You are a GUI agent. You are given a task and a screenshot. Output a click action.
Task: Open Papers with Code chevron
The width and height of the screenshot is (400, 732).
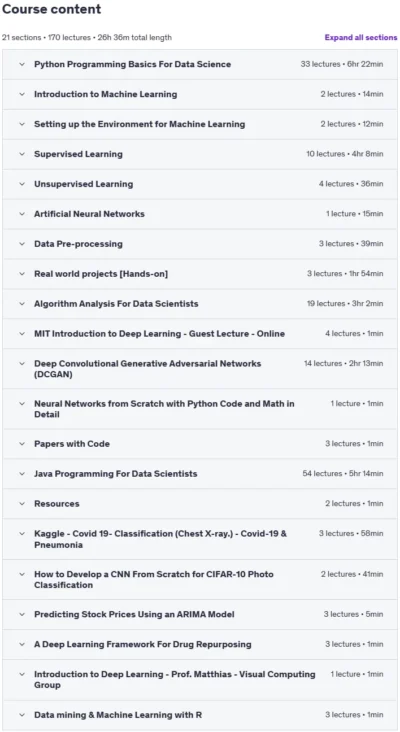click(x=22, y=443)
